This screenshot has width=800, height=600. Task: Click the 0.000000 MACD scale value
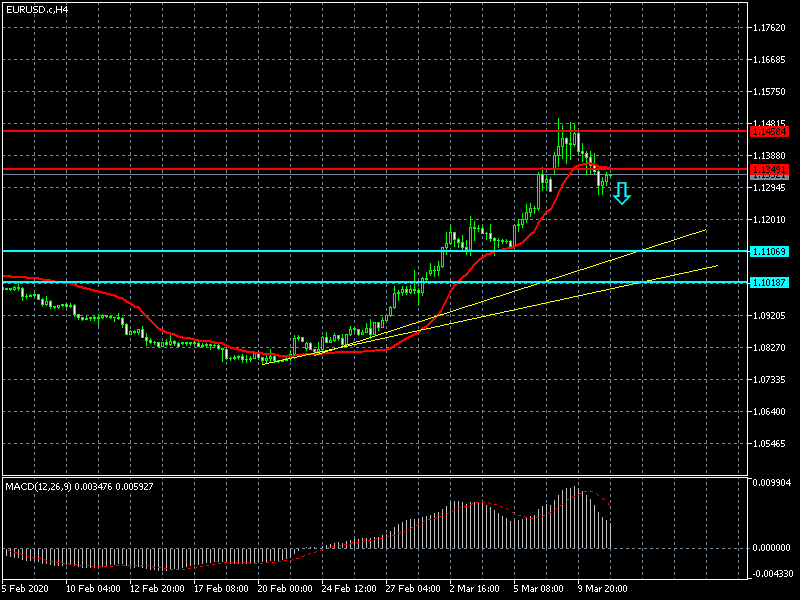point(771,548)
